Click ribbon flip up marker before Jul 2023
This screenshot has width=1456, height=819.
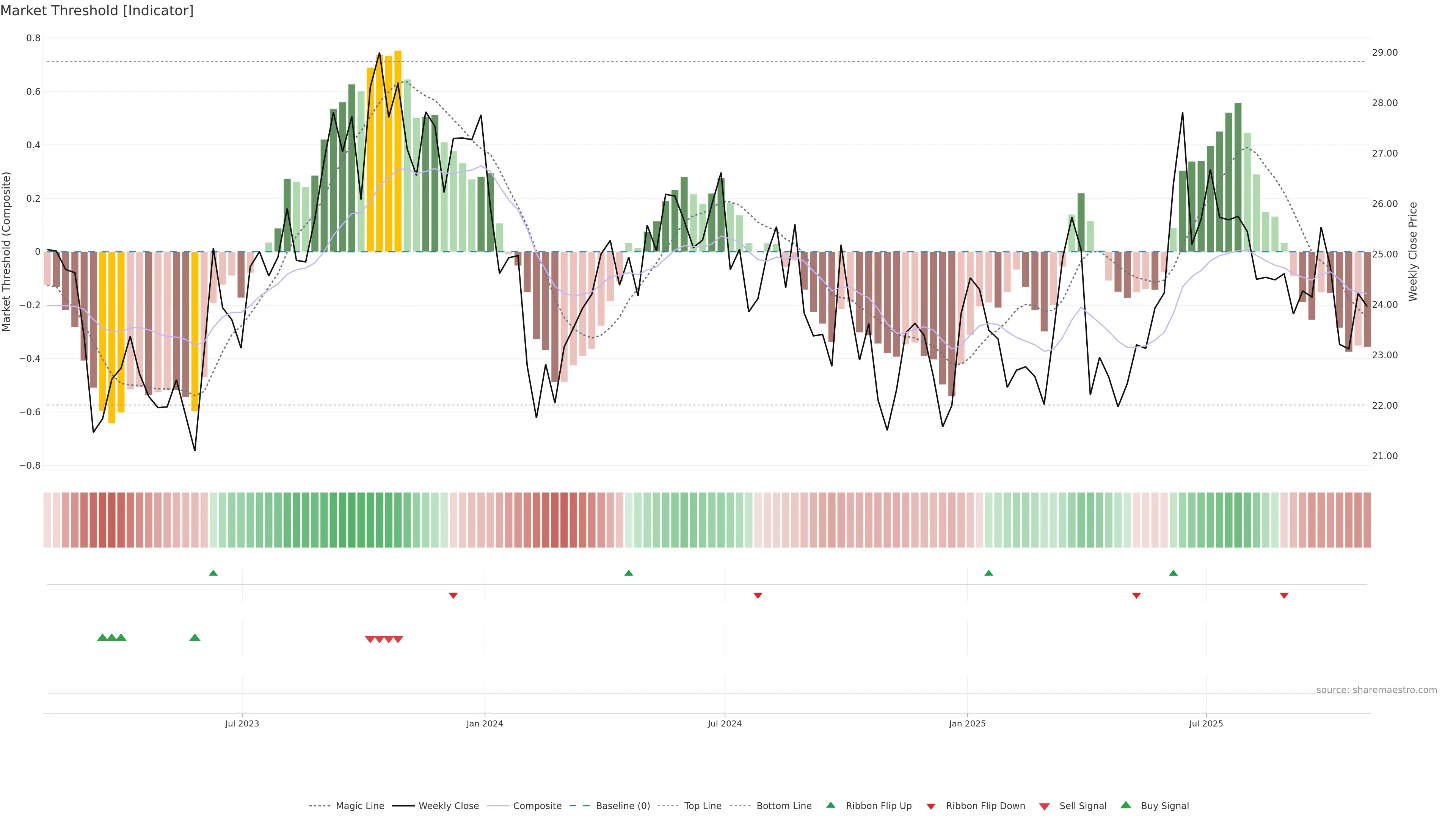click(x=213, y=573)
